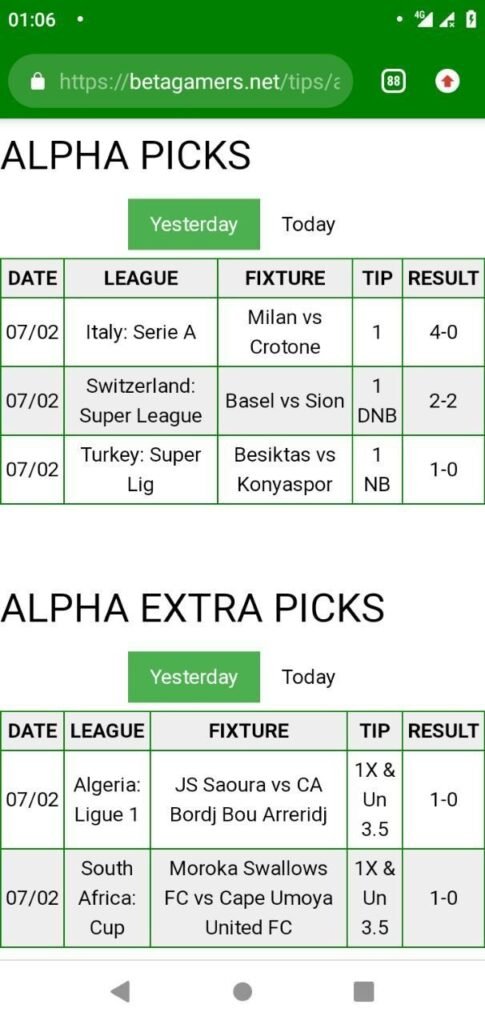Switch to Today in Alpha Extra Picks
This screenshot has height=1024, width=485.
pyautogui.click(x=308, y=677)
